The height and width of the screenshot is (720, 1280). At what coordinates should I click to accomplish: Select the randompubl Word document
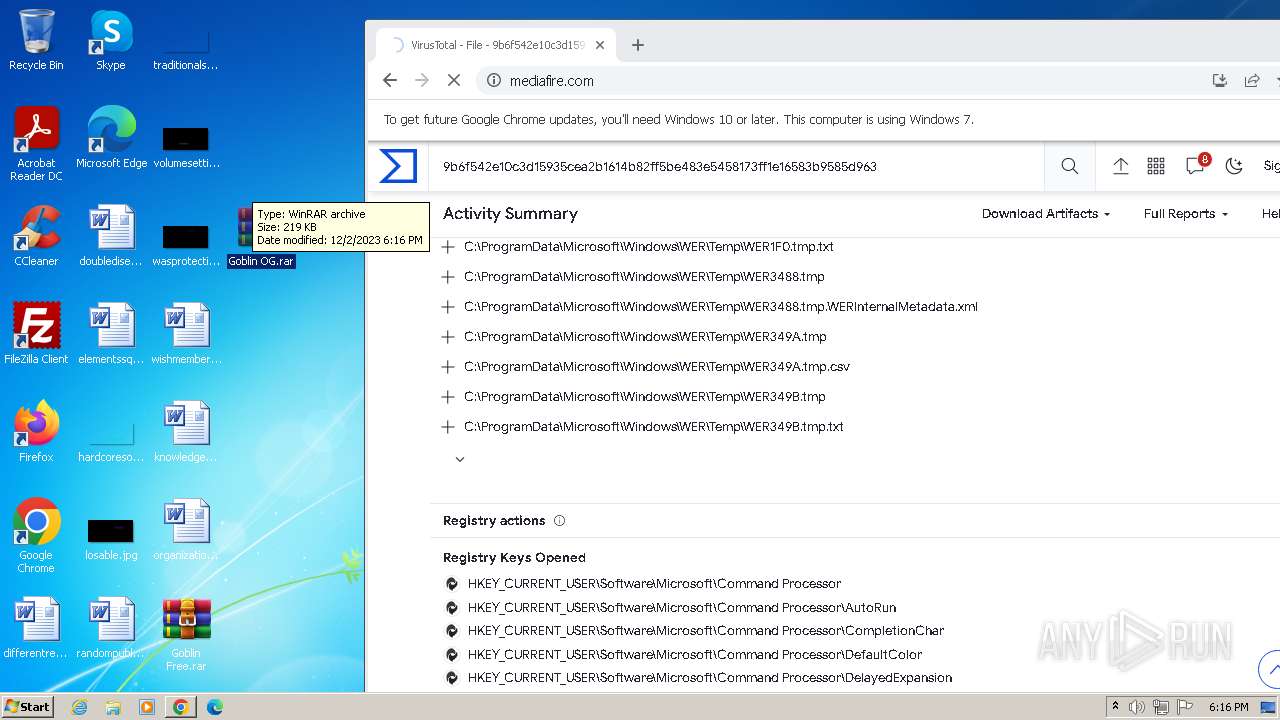point(111,628)
